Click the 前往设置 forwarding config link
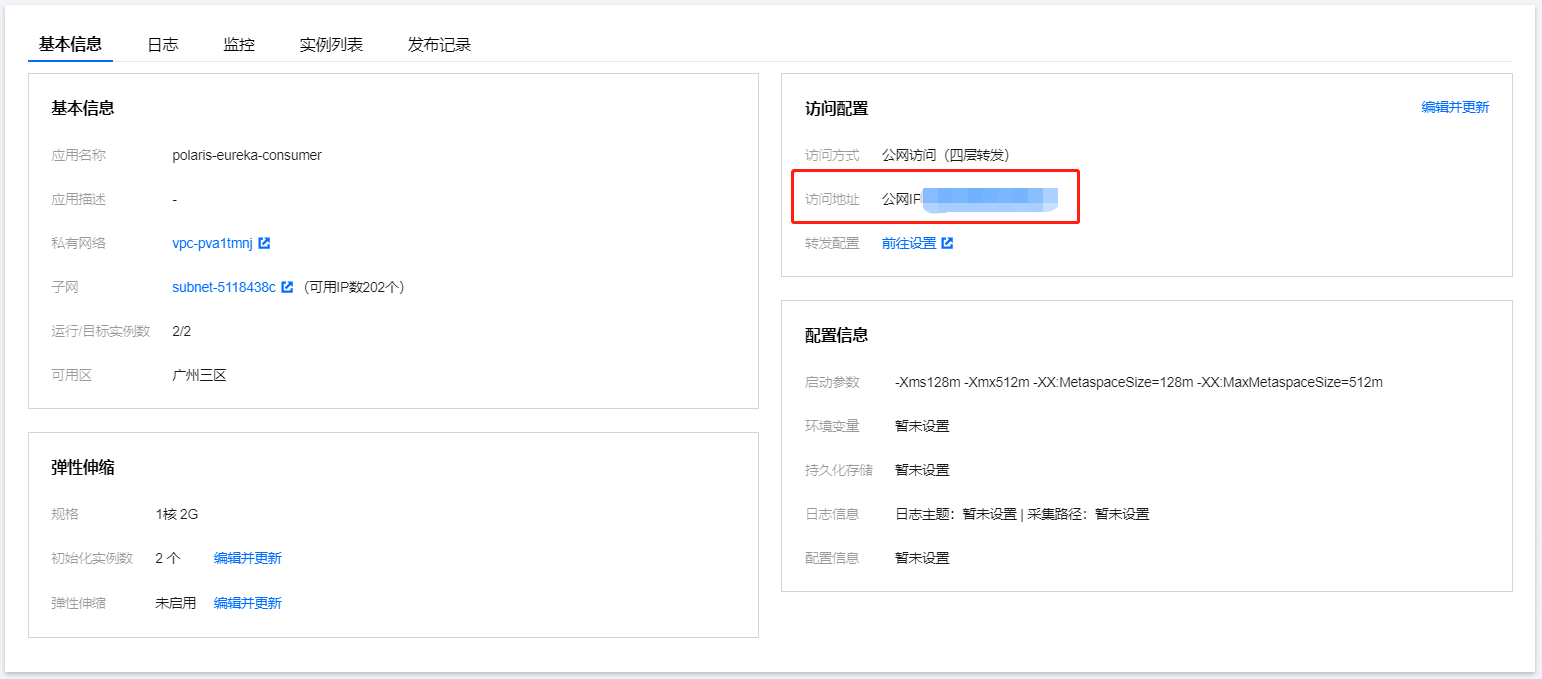1542x679 pixels. [x=909, y=243]
